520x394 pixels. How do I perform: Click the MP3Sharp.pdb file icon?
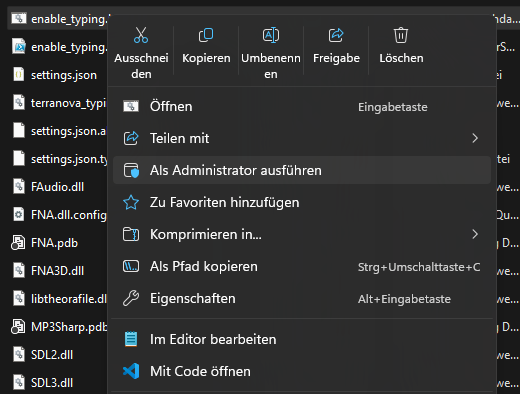18,326
